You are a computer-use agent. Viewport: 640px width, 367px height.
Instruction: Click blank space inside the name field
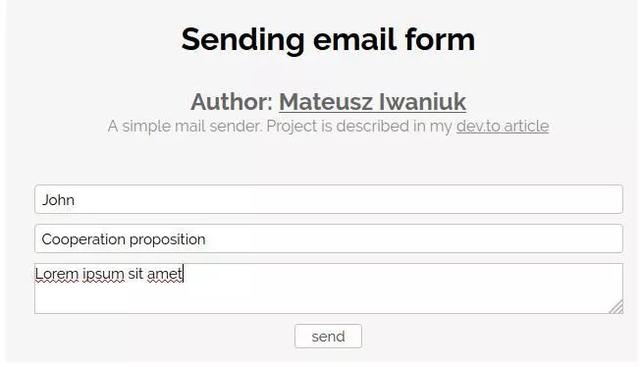[347, 199]
